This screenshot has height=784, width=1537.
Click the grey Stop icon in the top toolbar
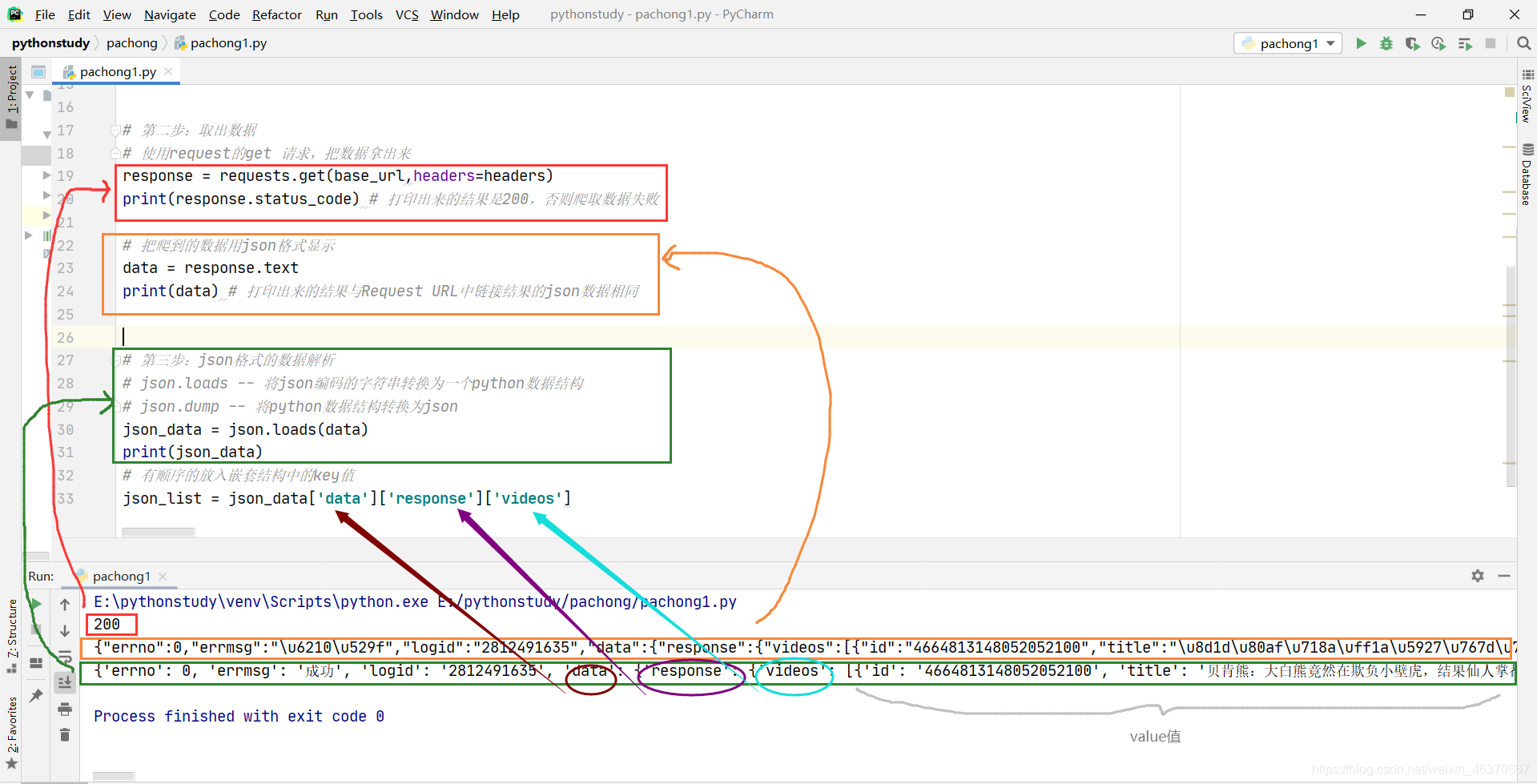pos(1491,43)
